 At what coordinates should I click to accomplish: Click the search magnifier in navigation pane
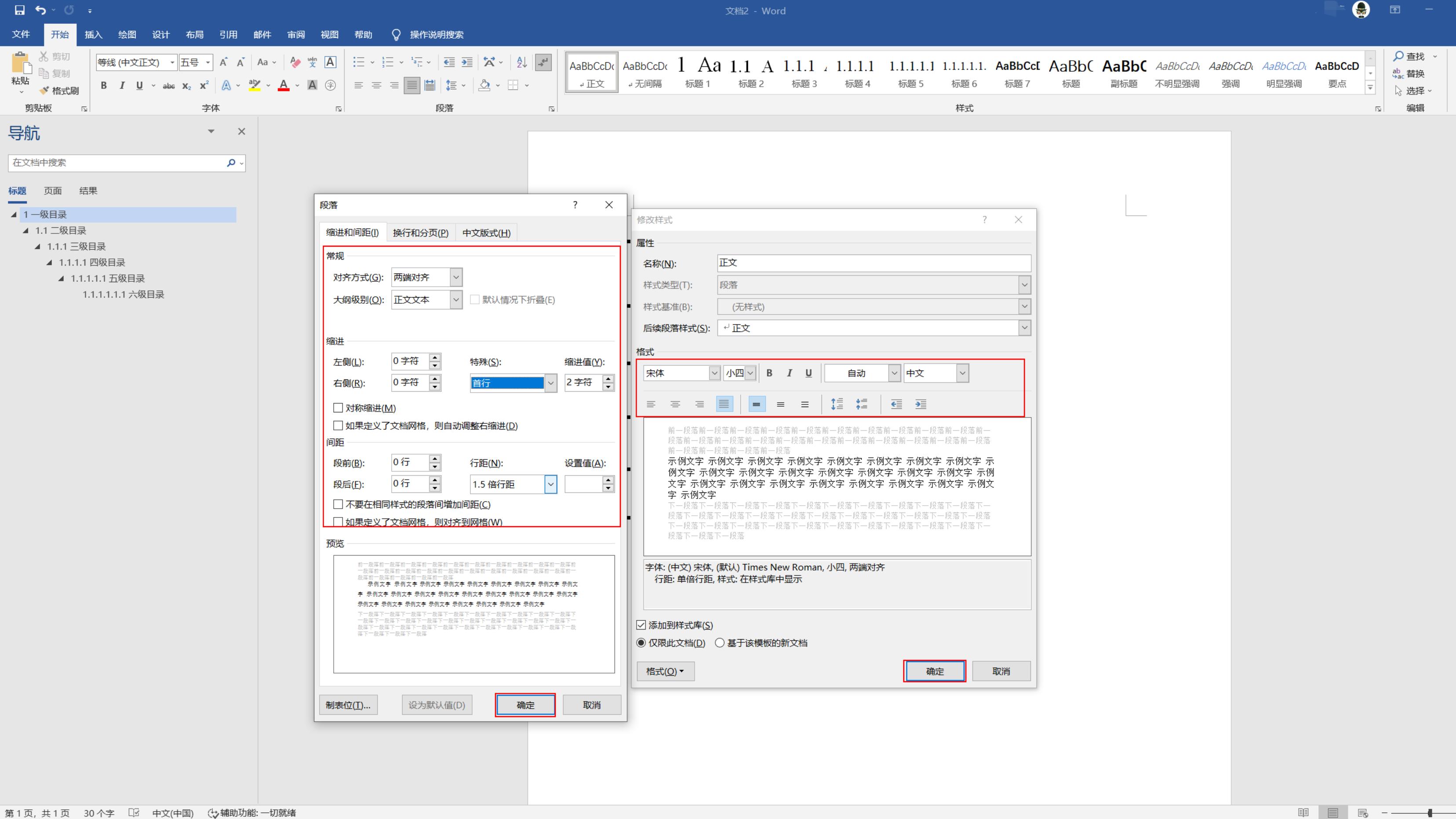(231, 163)
